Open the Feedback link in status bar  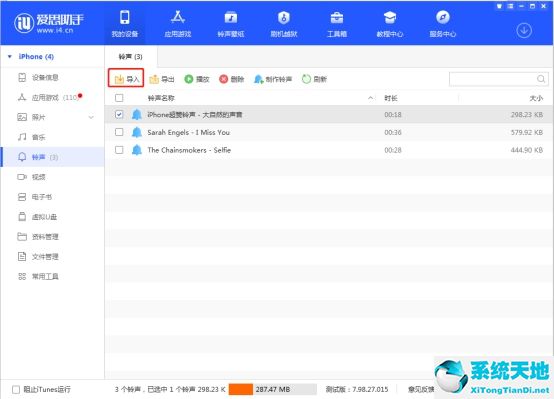coord(421,389)
